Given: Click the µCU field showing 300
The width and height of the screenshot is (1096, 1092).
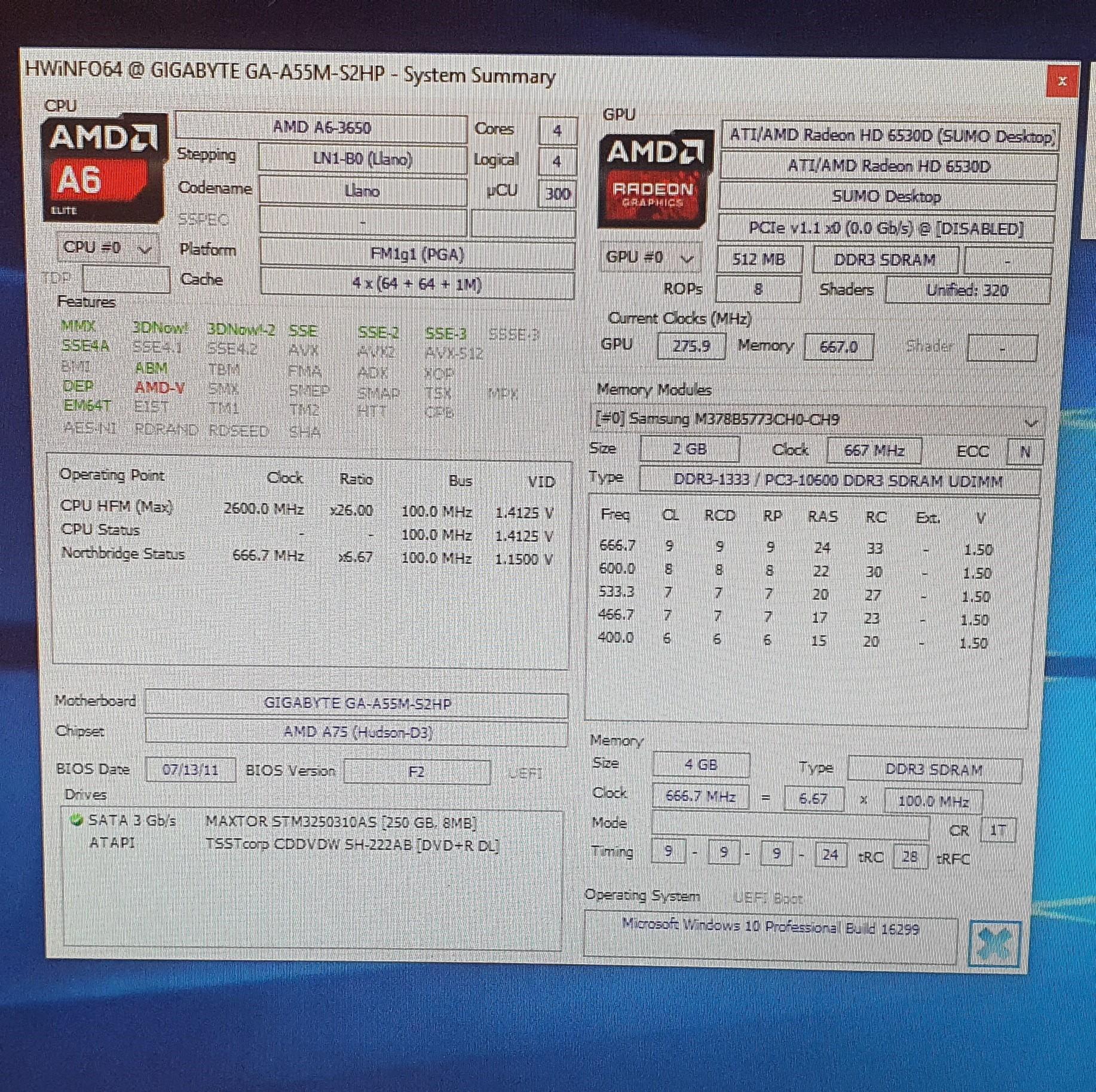Looking at the screenshot, I should coord(557,194).
